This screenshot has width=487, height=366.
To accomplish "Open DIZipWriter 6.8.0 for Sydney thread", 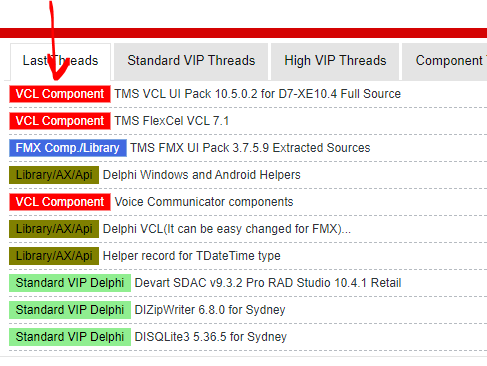I will 210,310.
